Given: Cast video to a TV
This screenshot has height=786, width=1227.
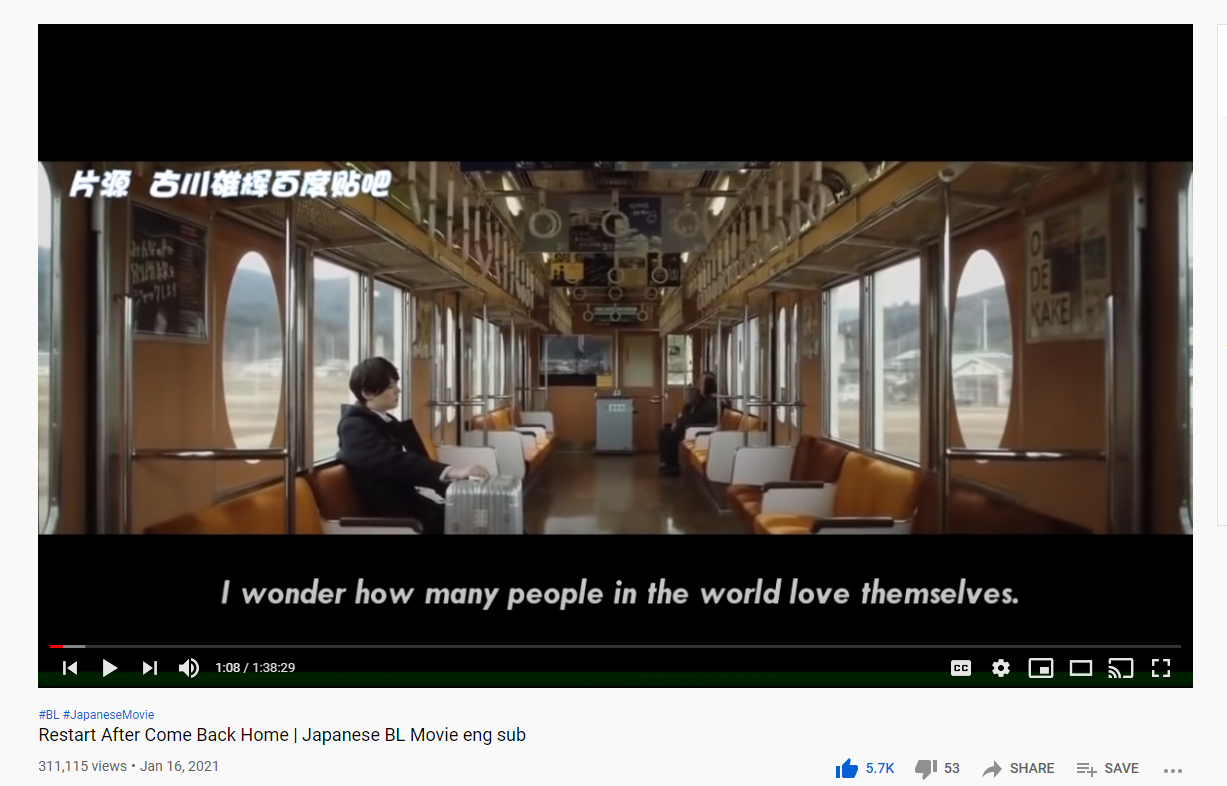Looking at the screenshot, I should click(x=1121, y=668).
